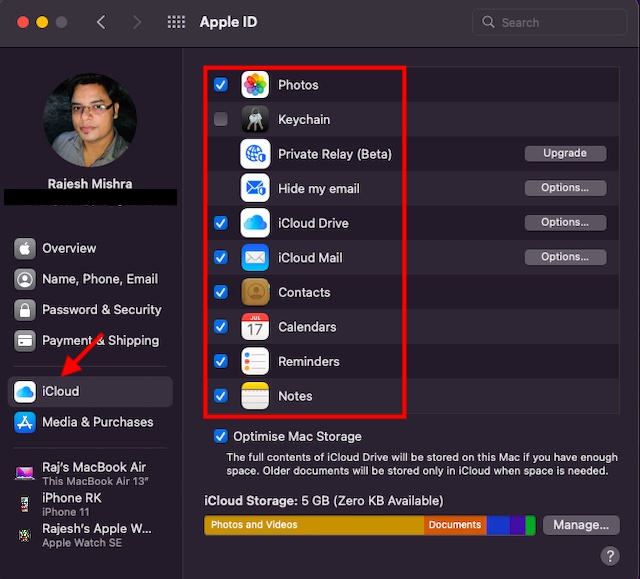Image resolution: width=640 pixels, height=579 pixels.
Task: Open Password & Security section
Action: [90, 310]
